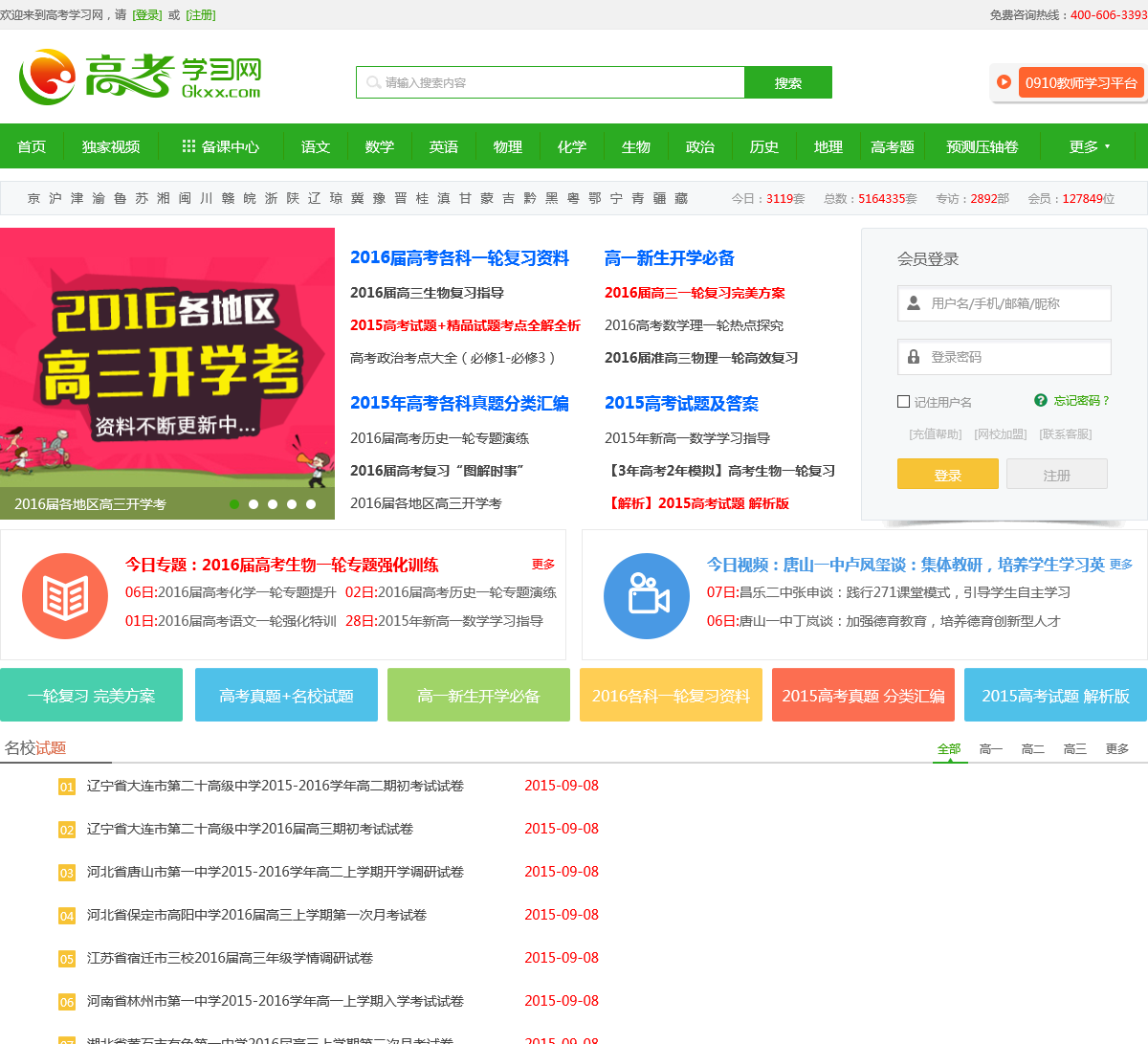
Task: Open the 高考题 navigation item
Action: 893,146
